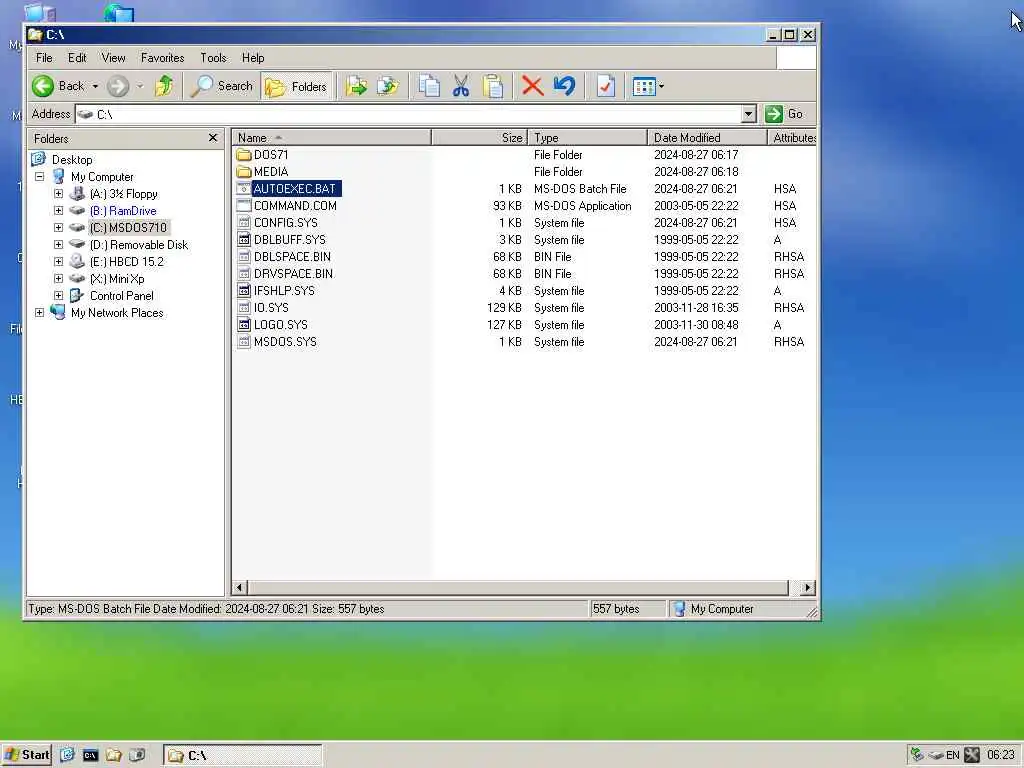Viewport: 1024px width, 768px height.
Task: Open the View menu
Action: (113, 58)
